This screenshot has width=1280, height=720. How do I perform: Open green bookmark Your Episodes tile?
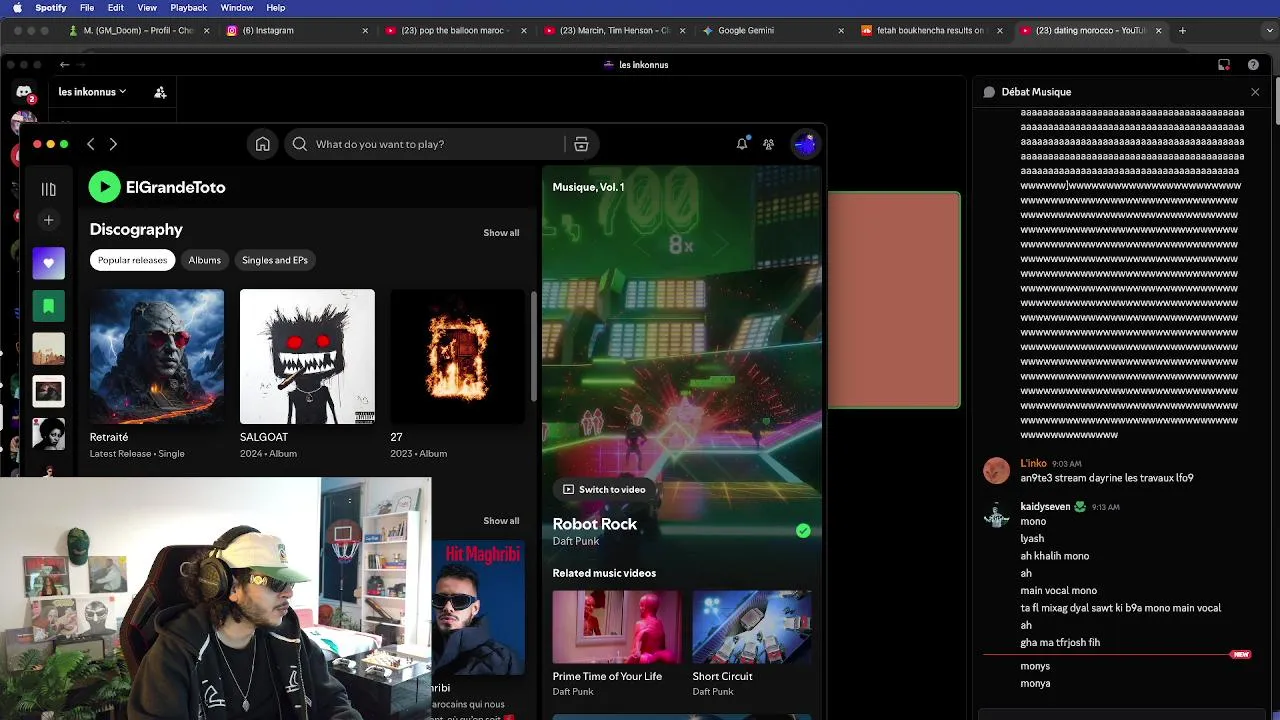point(48,306)
